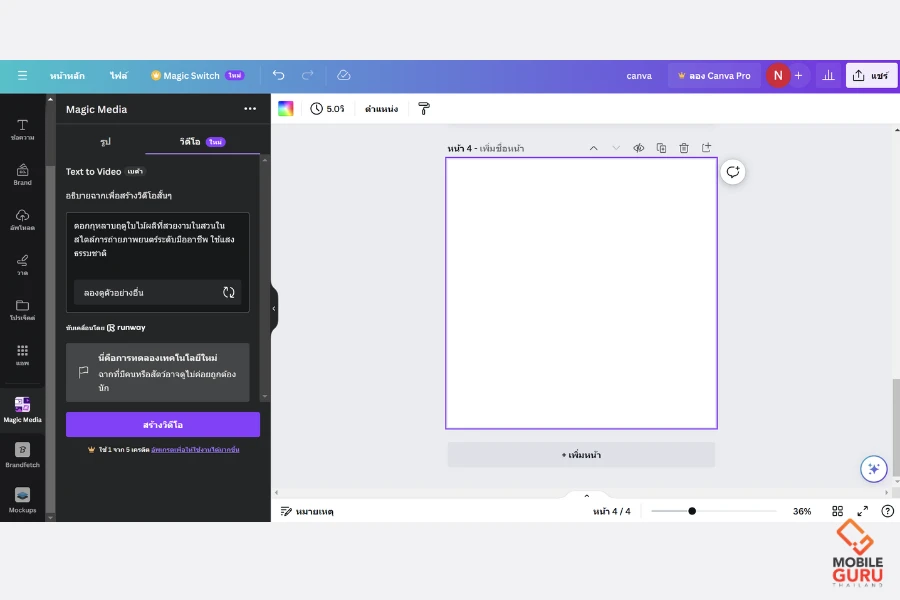
Task: Open the Mockups app in sidebar
Action: [x=22, y=499]
